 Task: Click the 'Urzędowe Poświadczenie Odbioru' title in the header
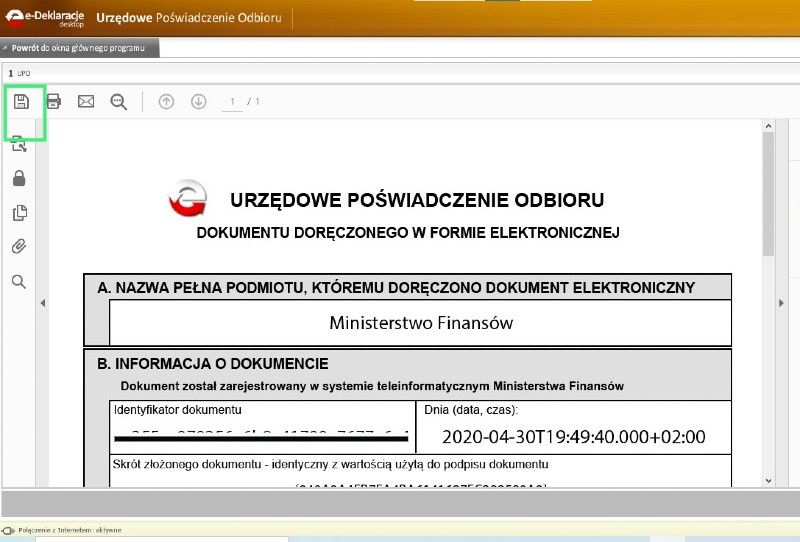tap(189, 18)
